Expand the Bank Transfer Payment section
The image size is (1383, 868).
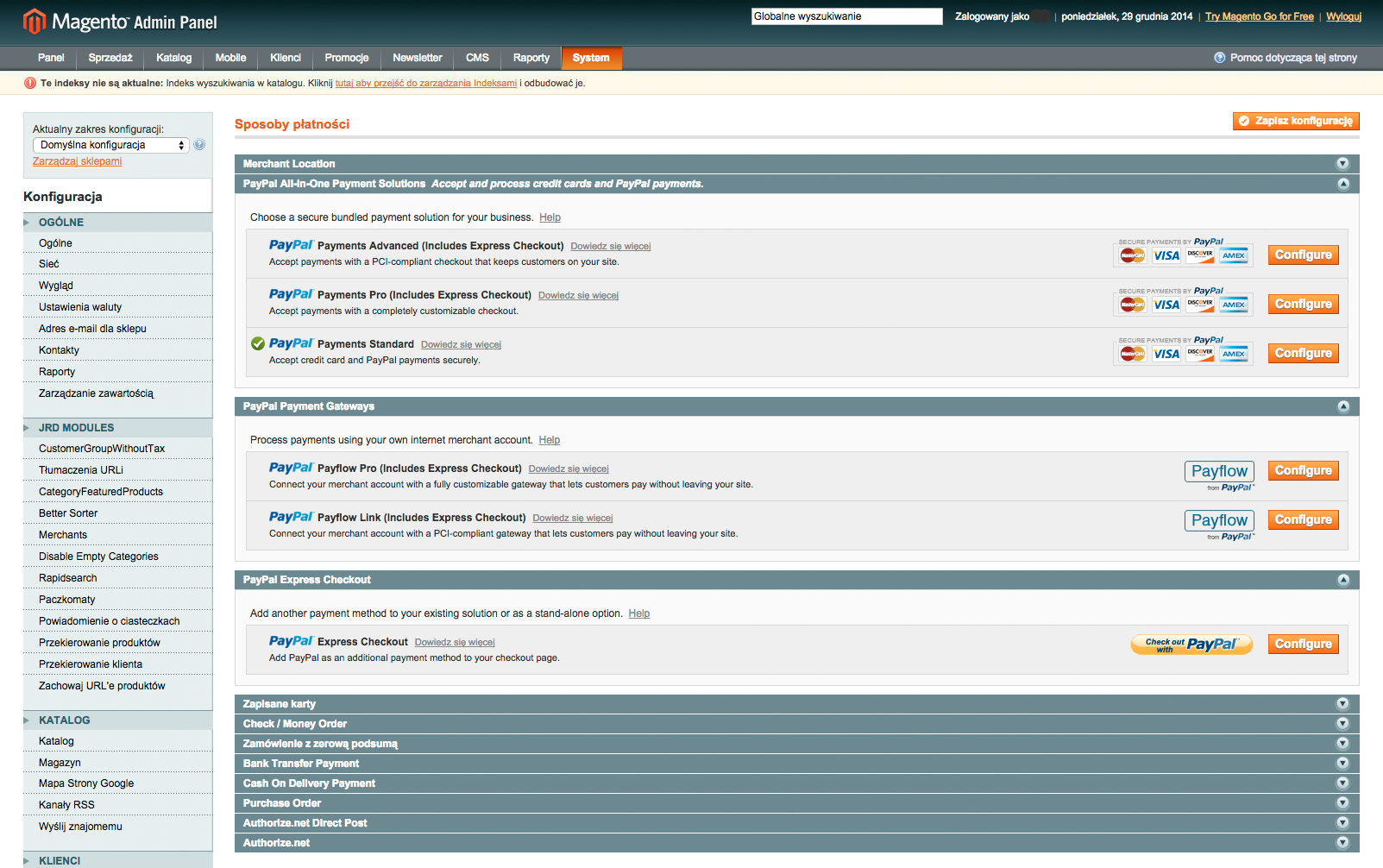click(x=1342, y=764)
